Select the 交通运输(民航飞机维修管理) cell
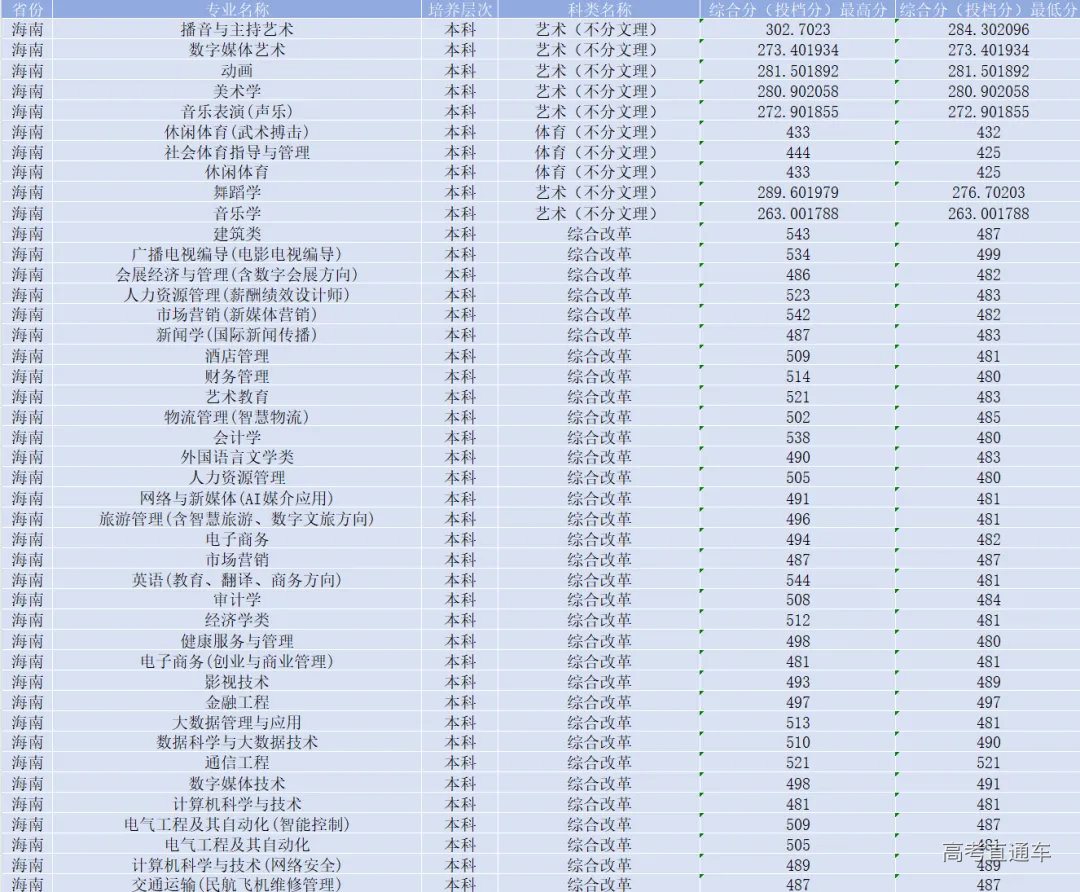 pyautogui.click(x=237, y=884)
